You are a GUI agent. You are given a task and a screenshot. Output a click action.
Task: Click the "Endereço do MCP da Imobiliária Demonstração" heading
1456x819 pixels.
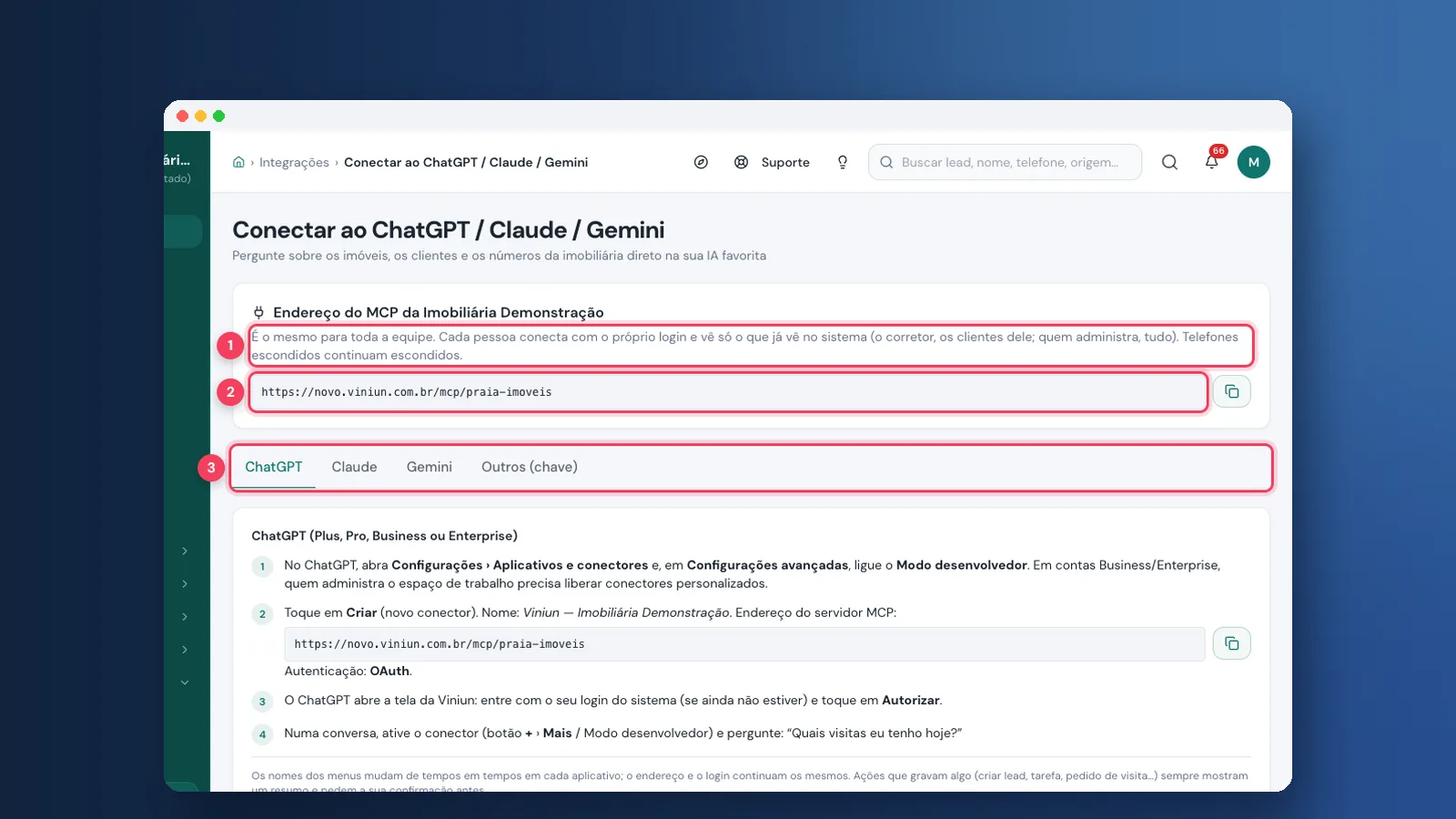[439, 312]
